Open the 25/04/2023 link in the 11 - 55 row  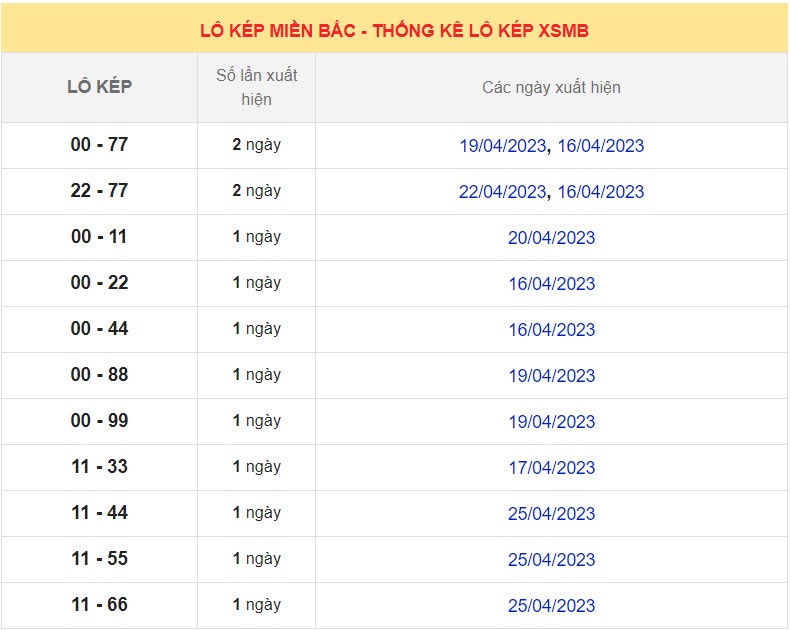[551, 559]
